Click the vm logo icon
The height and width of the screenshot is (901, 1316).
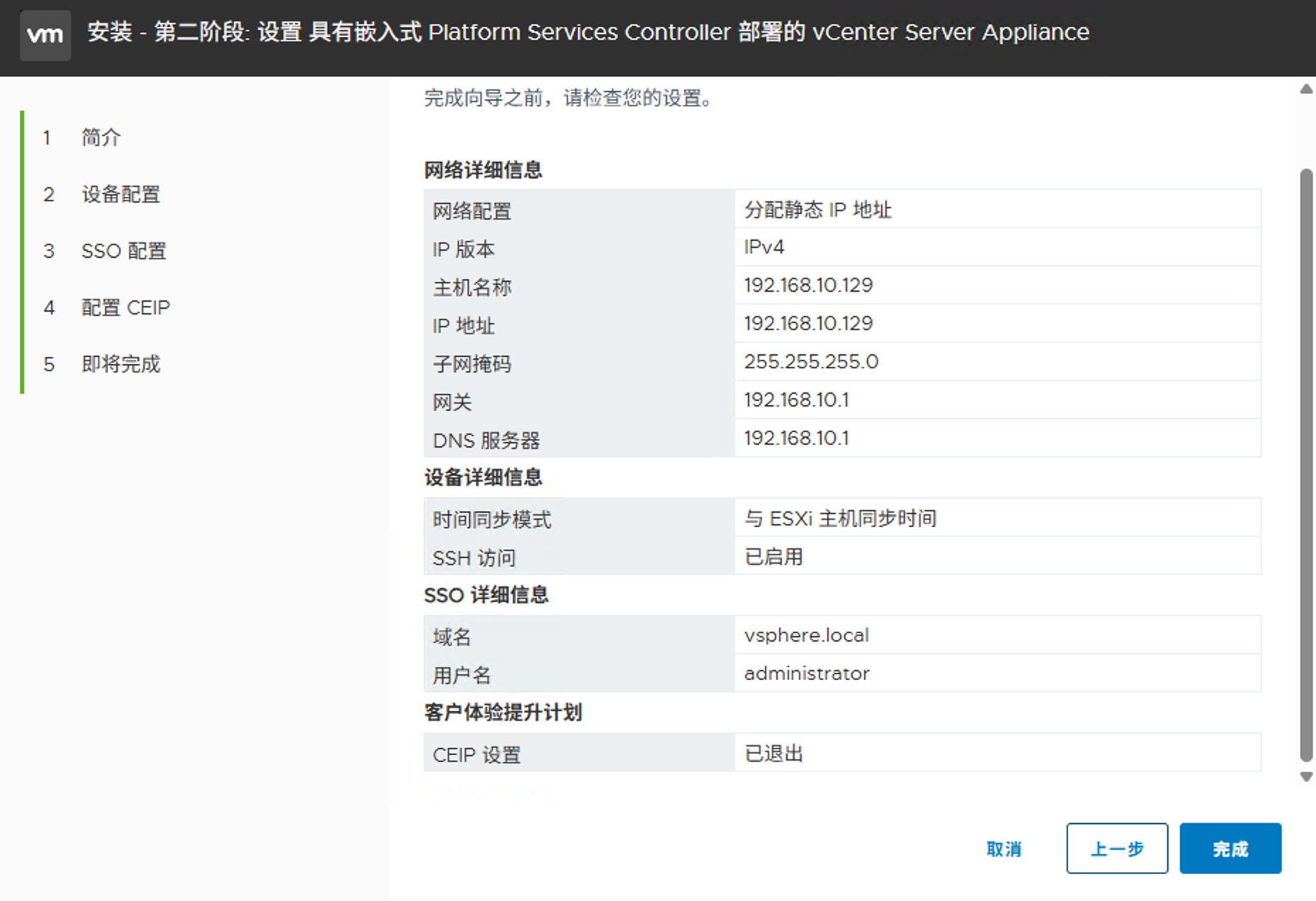[45, 35]
